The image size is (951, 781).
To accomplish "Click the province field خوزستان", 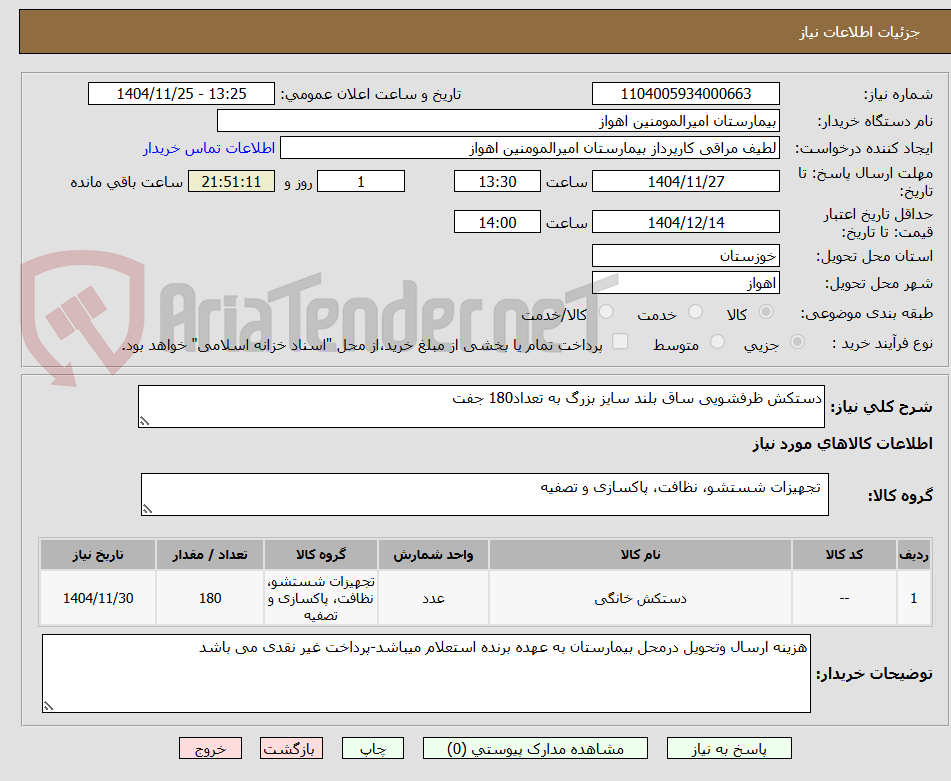I will point(685,256).
